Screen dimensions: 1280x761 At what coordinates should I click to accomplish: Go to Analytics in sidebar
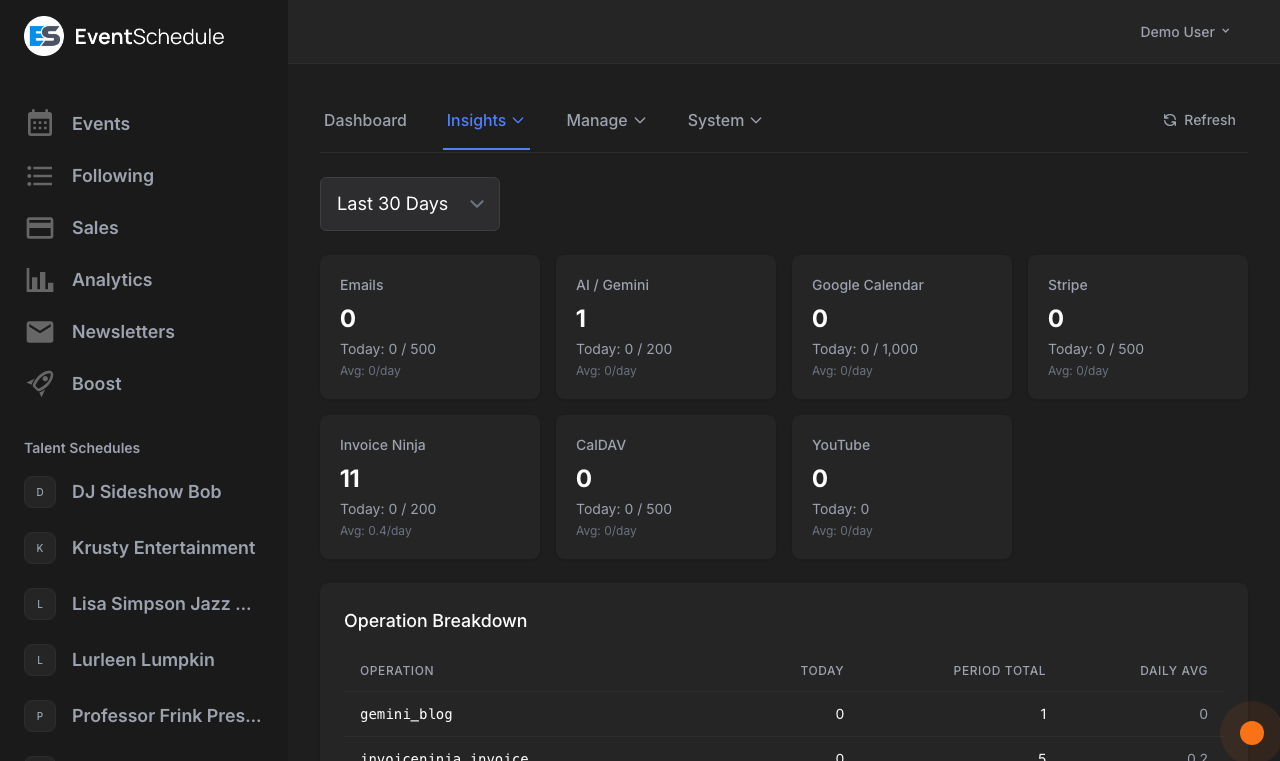pyautogui.click(x=112, y=280)
